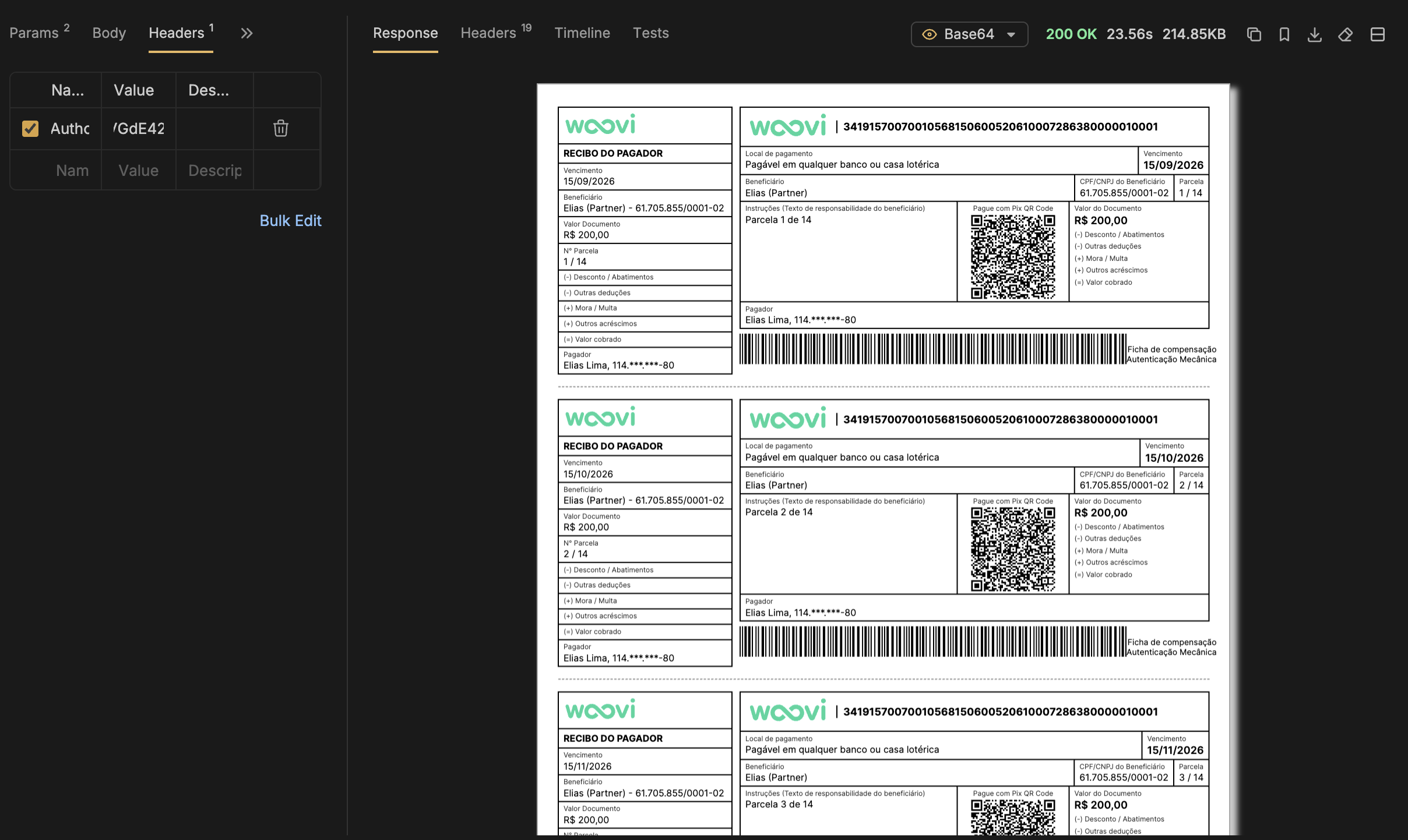This screenshot has height=840, width=1408.
Task: Switch to the Params tab
Action: tap(40, 33)
